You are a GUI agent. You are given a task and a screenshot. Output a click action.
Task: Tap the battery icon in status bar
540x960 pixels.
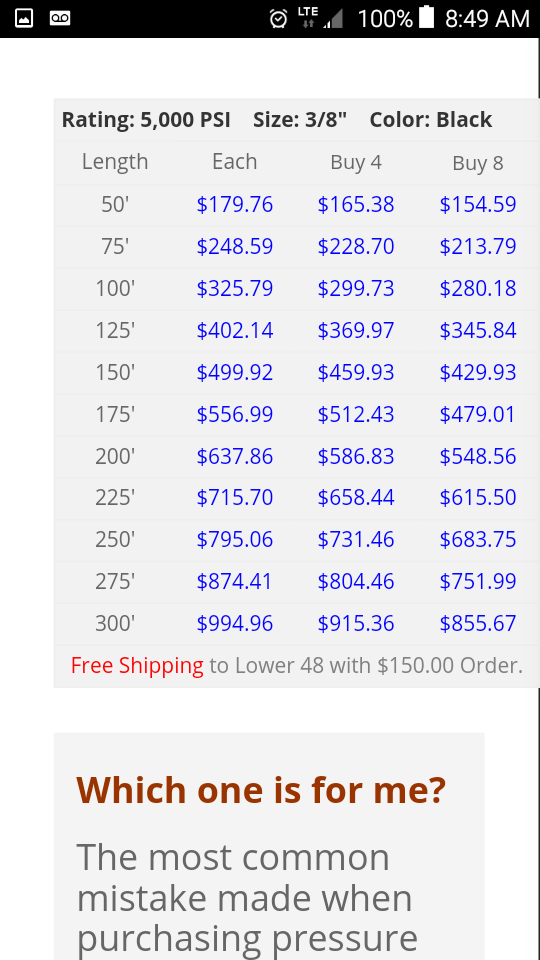(x=426, y=17)
